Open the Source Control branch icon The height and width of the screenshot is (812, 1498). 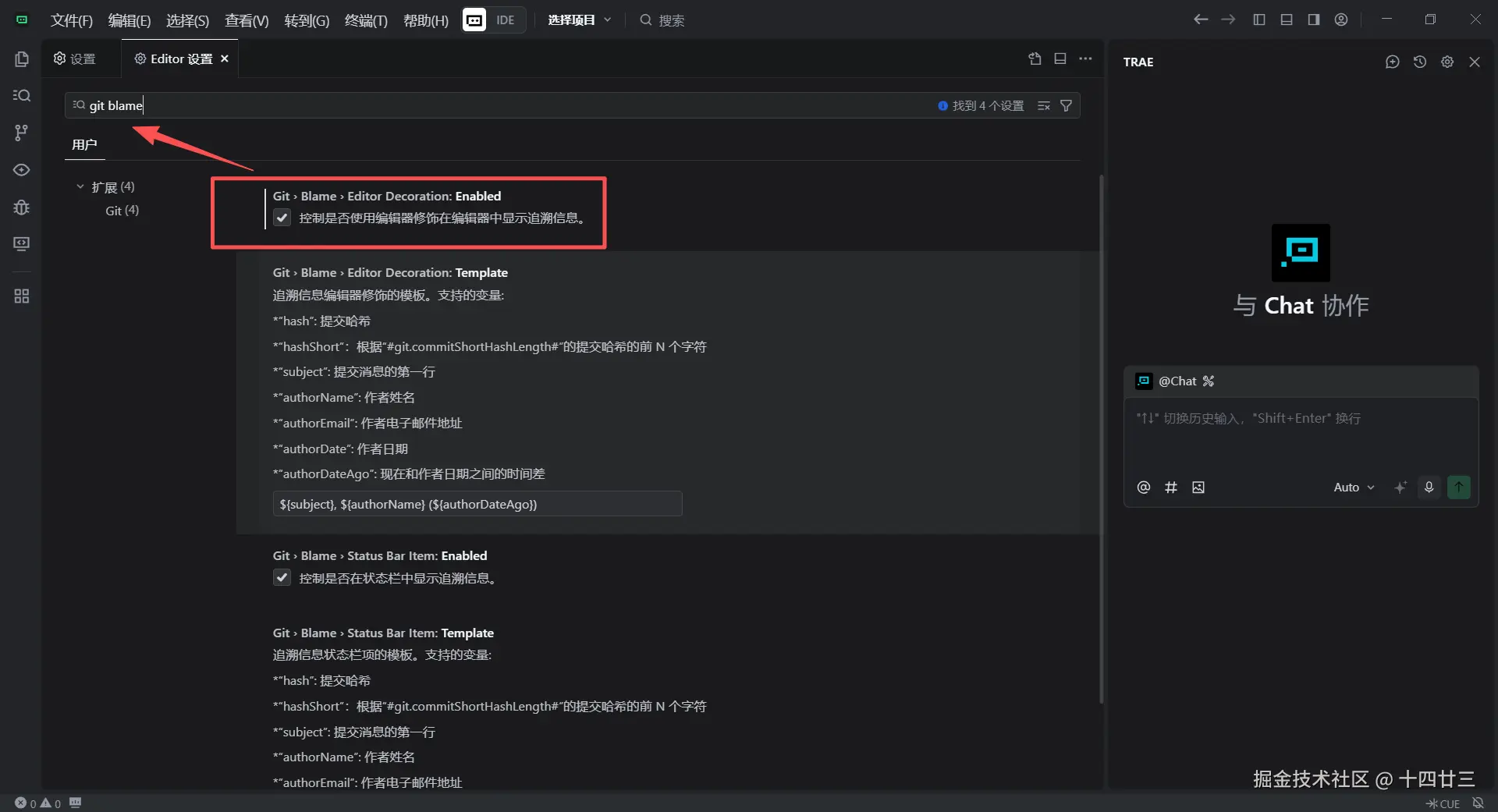pyautogui.click(x=22, y=133)
